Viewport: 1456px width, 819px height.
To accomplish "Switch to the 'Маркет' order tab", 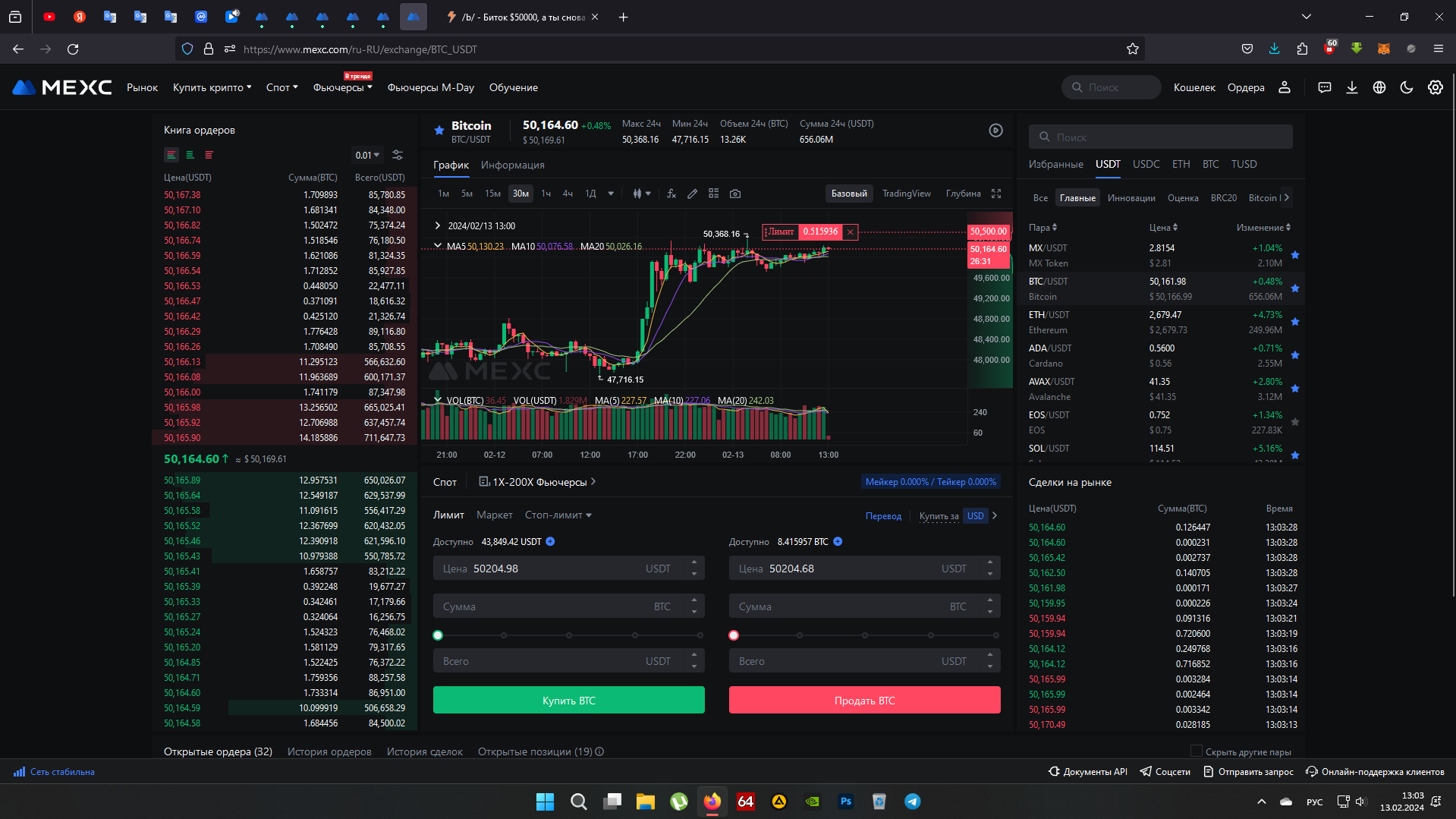I will (x=495, y=515).
